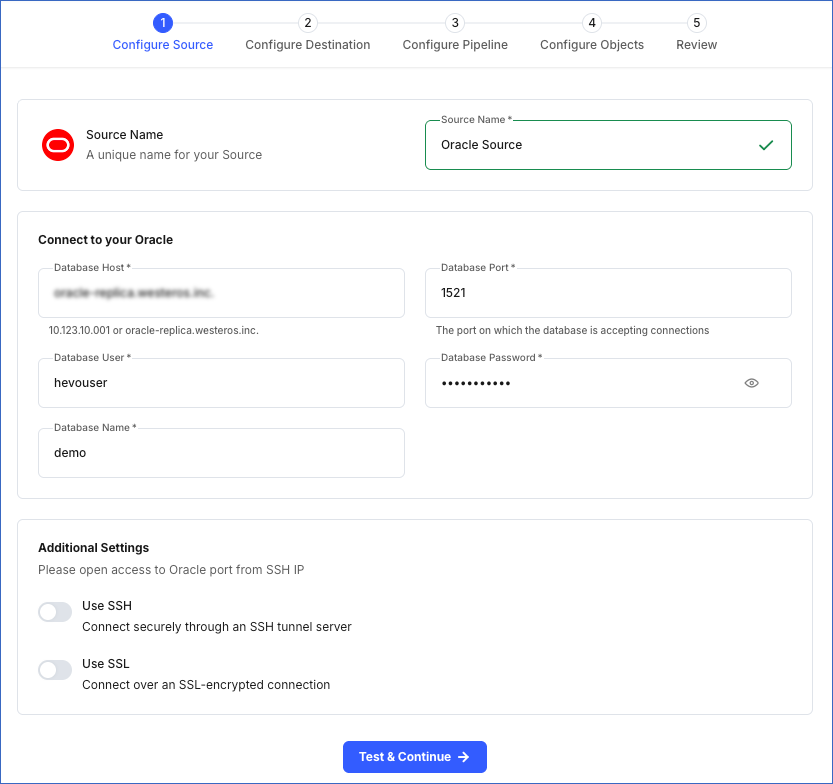The height and width of the screenshot is (784, 833).
Task: Focus the Database Port field showing 1521
Action: pos(608,293)
